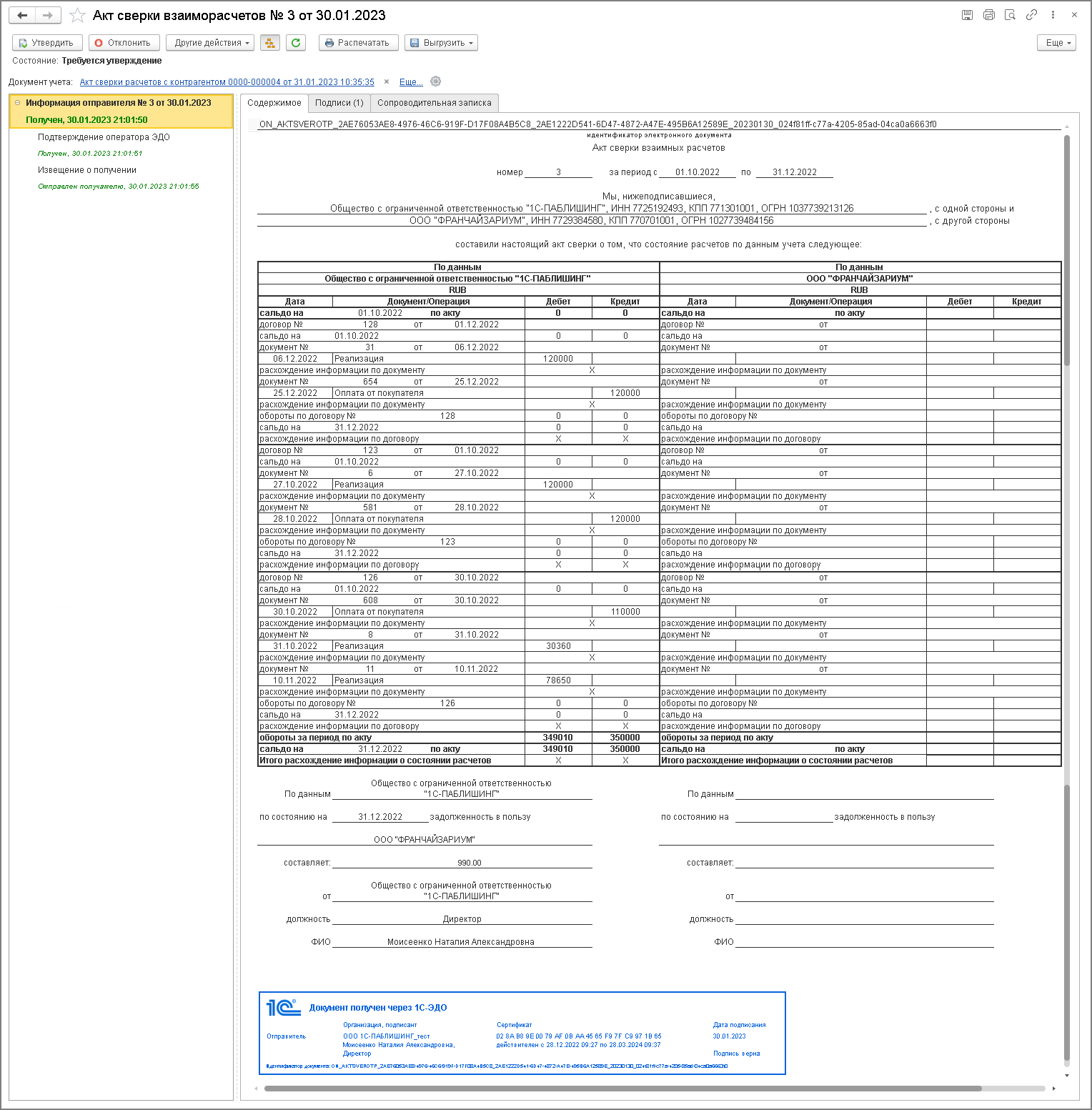Screen dimensions: 1092x1110
Task: Click the Еще... link
Action: click(x=411, y=82)
